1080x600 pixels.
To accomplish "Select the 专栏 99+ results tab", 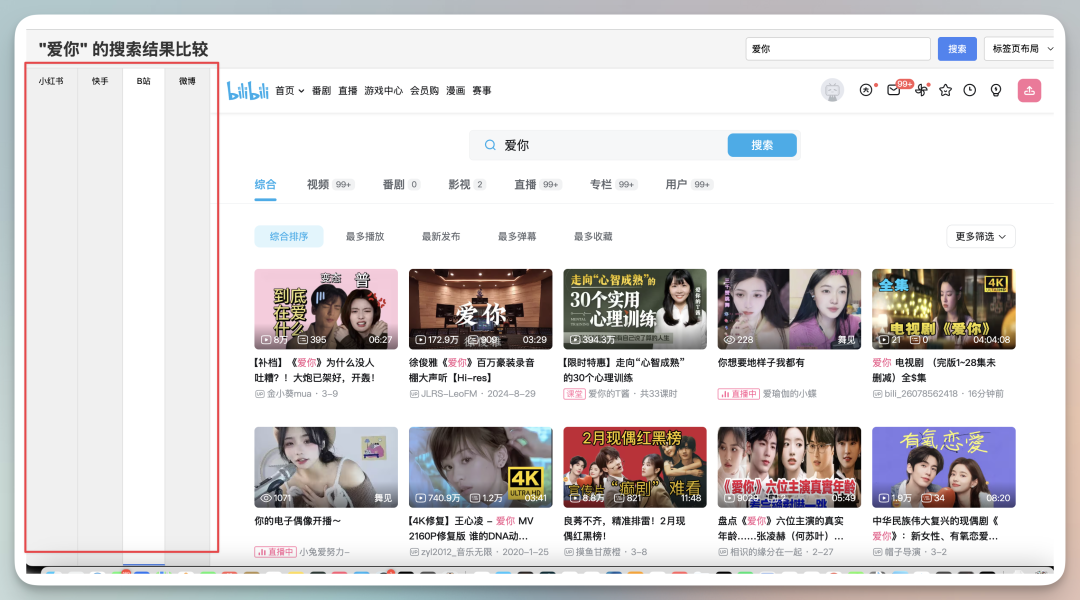I will [614, 185].
